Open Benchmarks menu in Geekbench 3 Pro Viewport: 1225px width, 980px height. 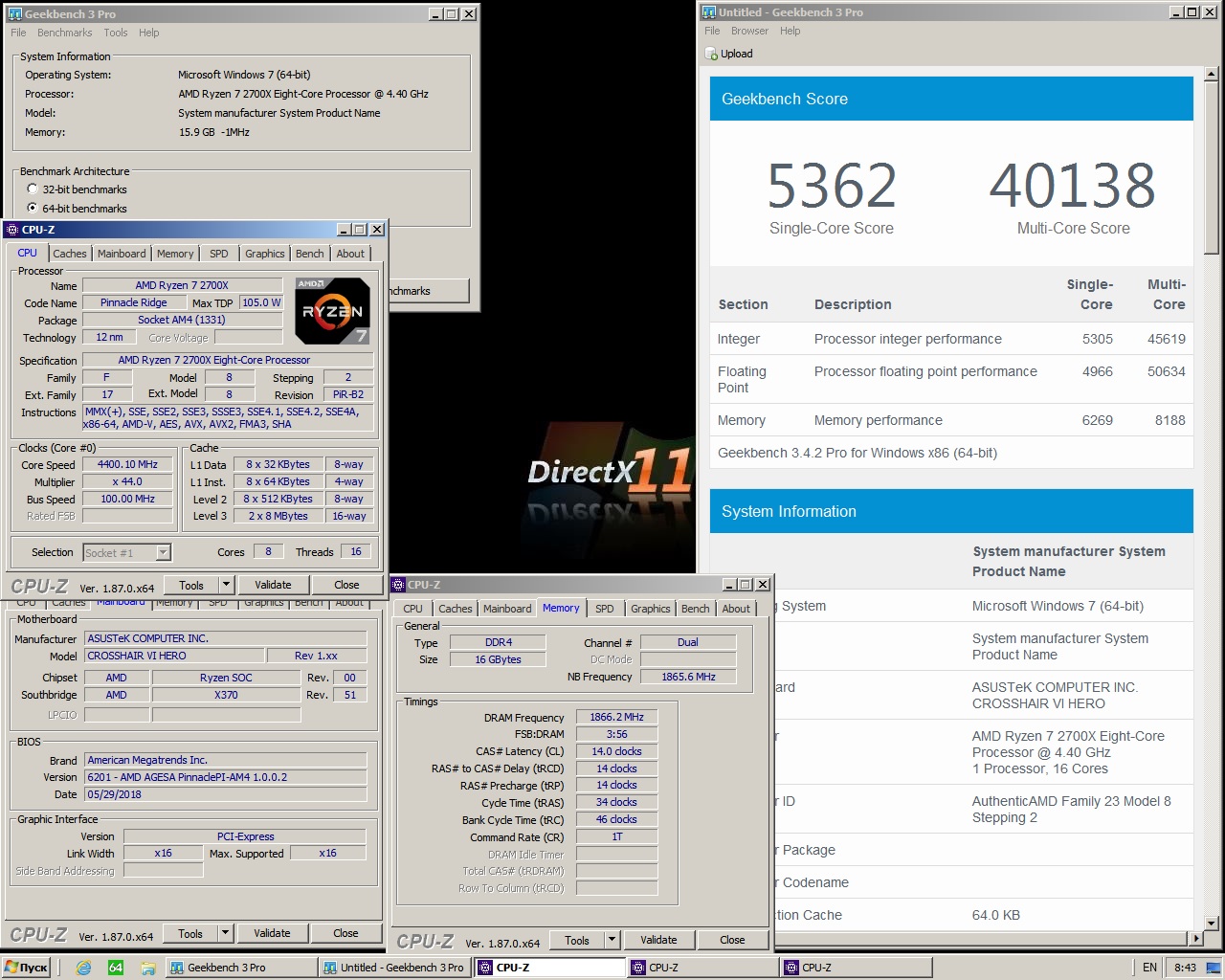point(65,33)
